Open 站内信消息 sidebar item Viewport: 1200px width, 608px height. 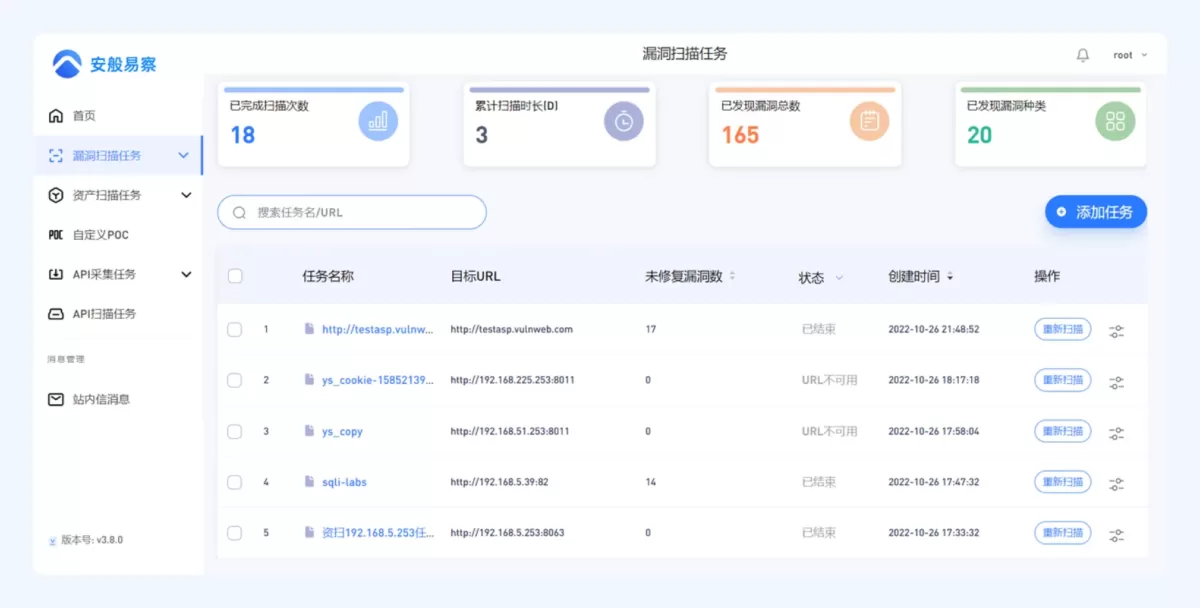click(x=101, y=399)
